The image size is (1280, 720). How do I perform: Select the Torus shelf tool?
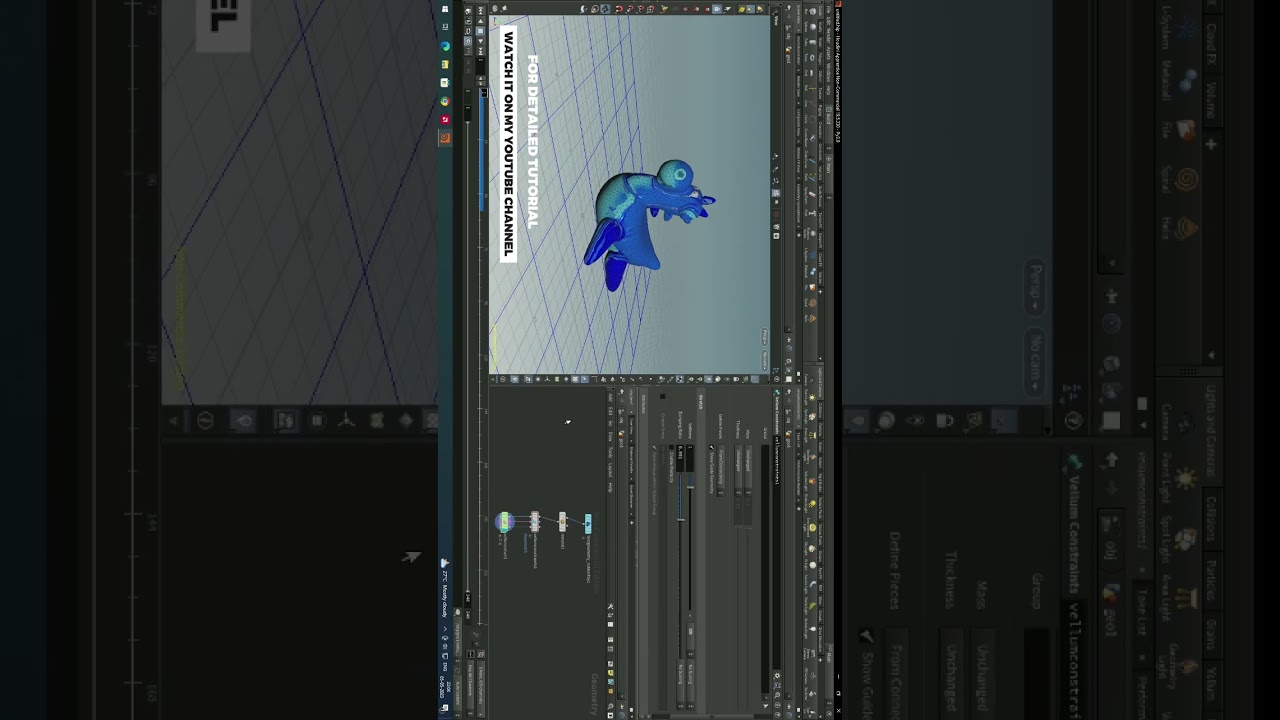coord(812,57)
